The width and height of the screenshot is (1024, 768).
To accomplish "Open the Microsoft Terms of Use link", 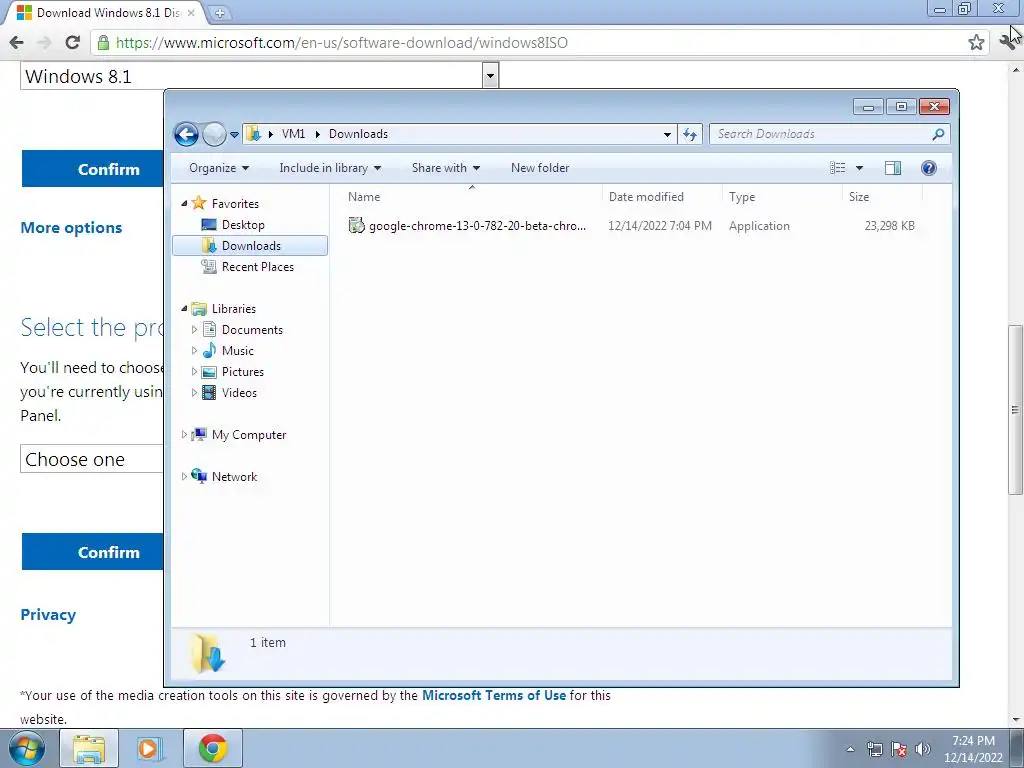I will [494, 696].
